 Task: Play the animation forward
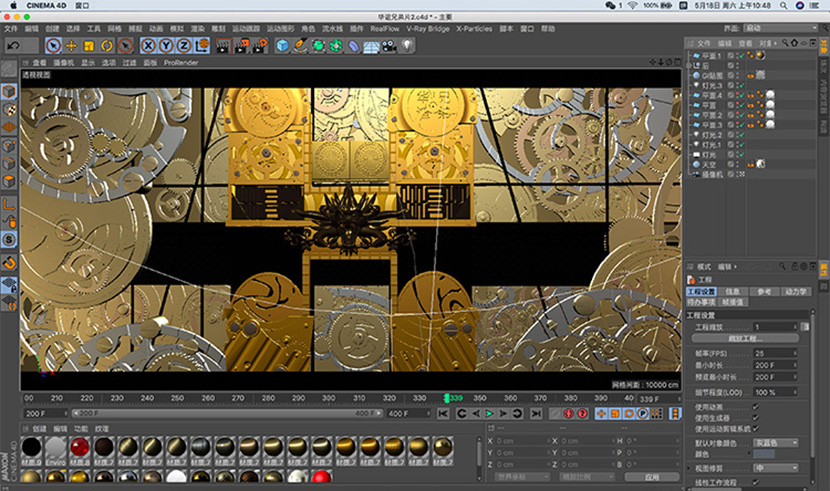(489, 413)
